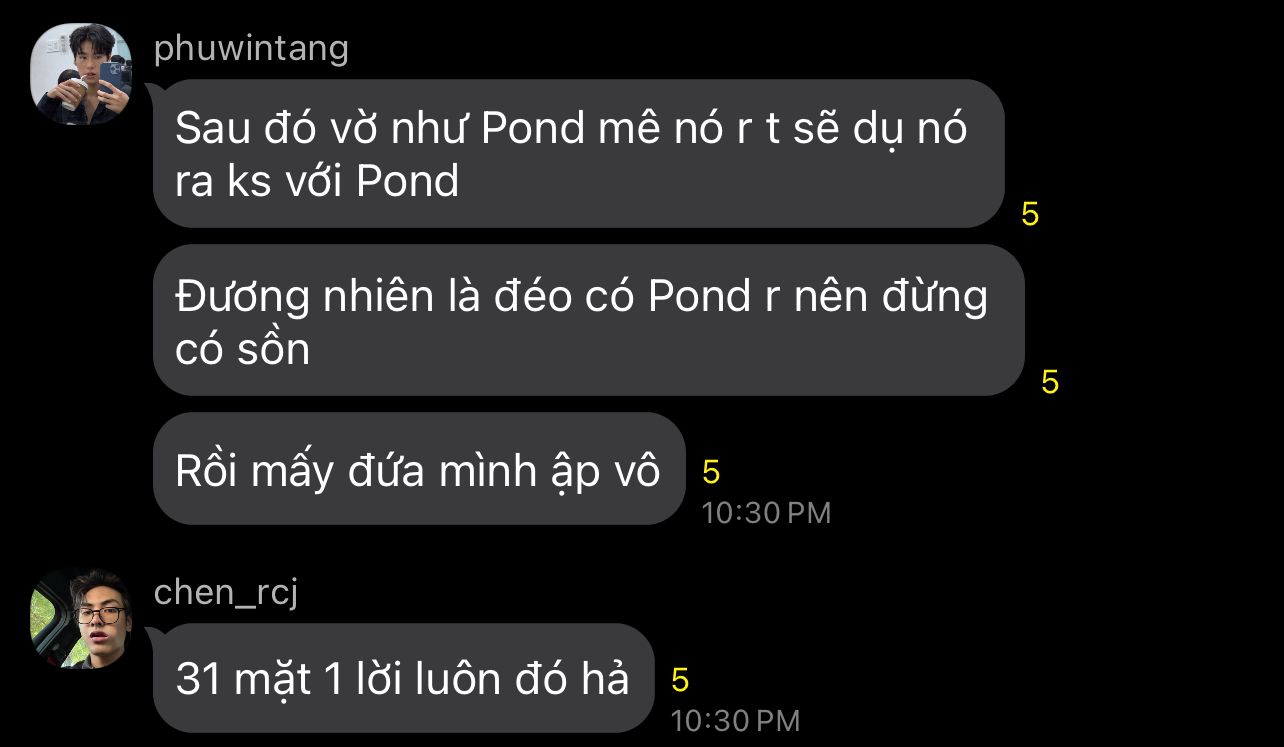Select the "Rồi mấy đứa mình ập vô" message bubble
Screen dimensions: 1284x747
(x=418, y=469)
